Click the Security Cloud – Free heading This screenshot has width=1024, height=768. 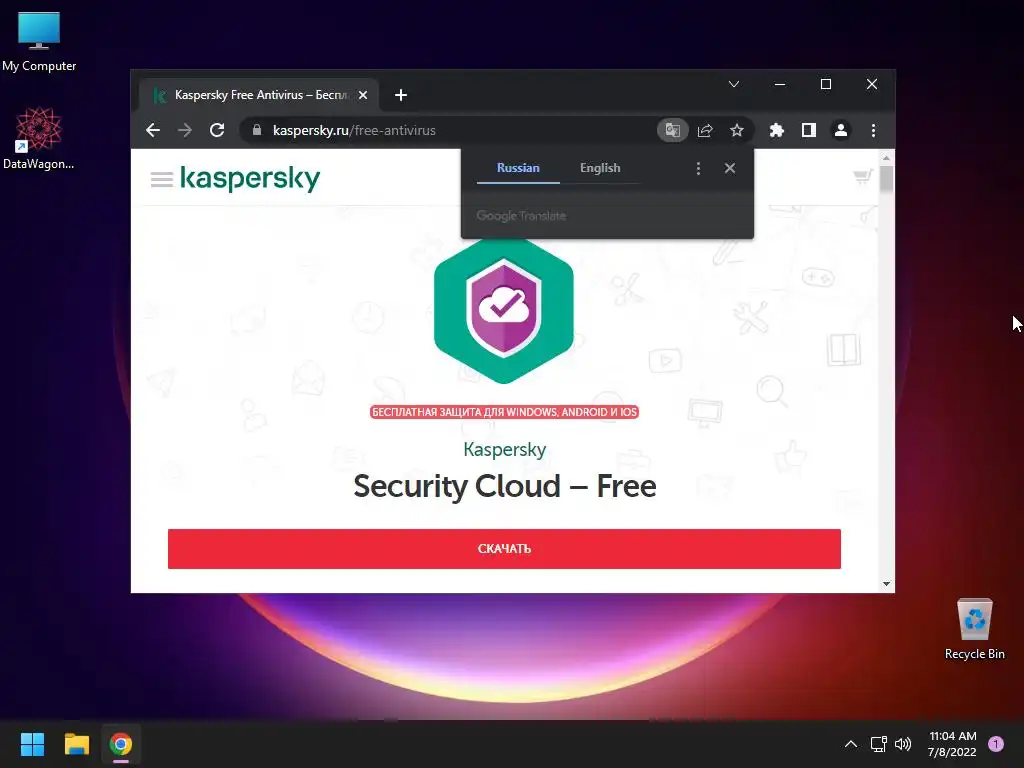(504, 486)
